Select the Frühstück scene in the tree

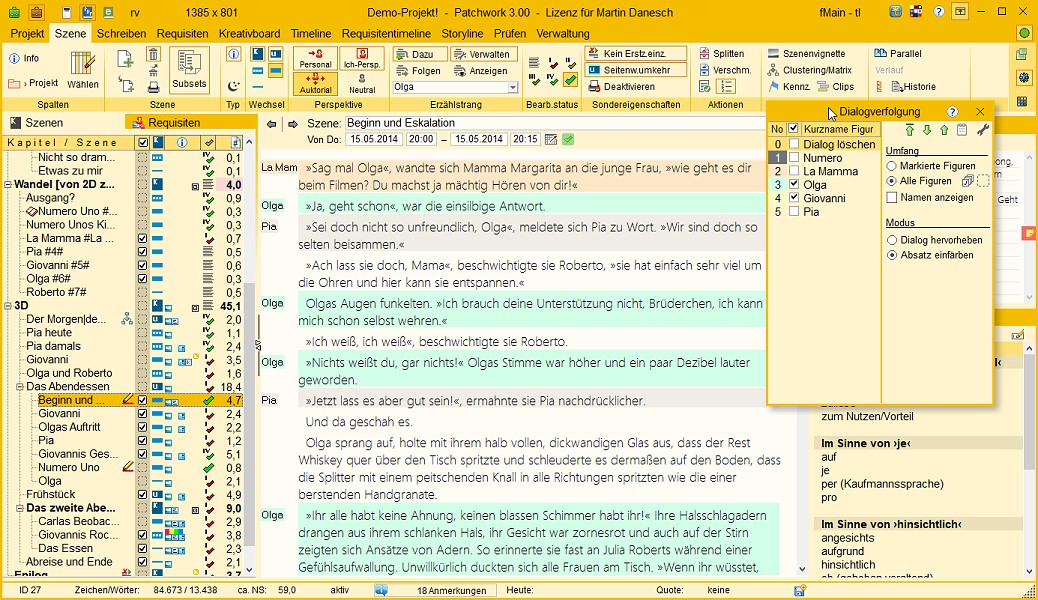point(50,495)
